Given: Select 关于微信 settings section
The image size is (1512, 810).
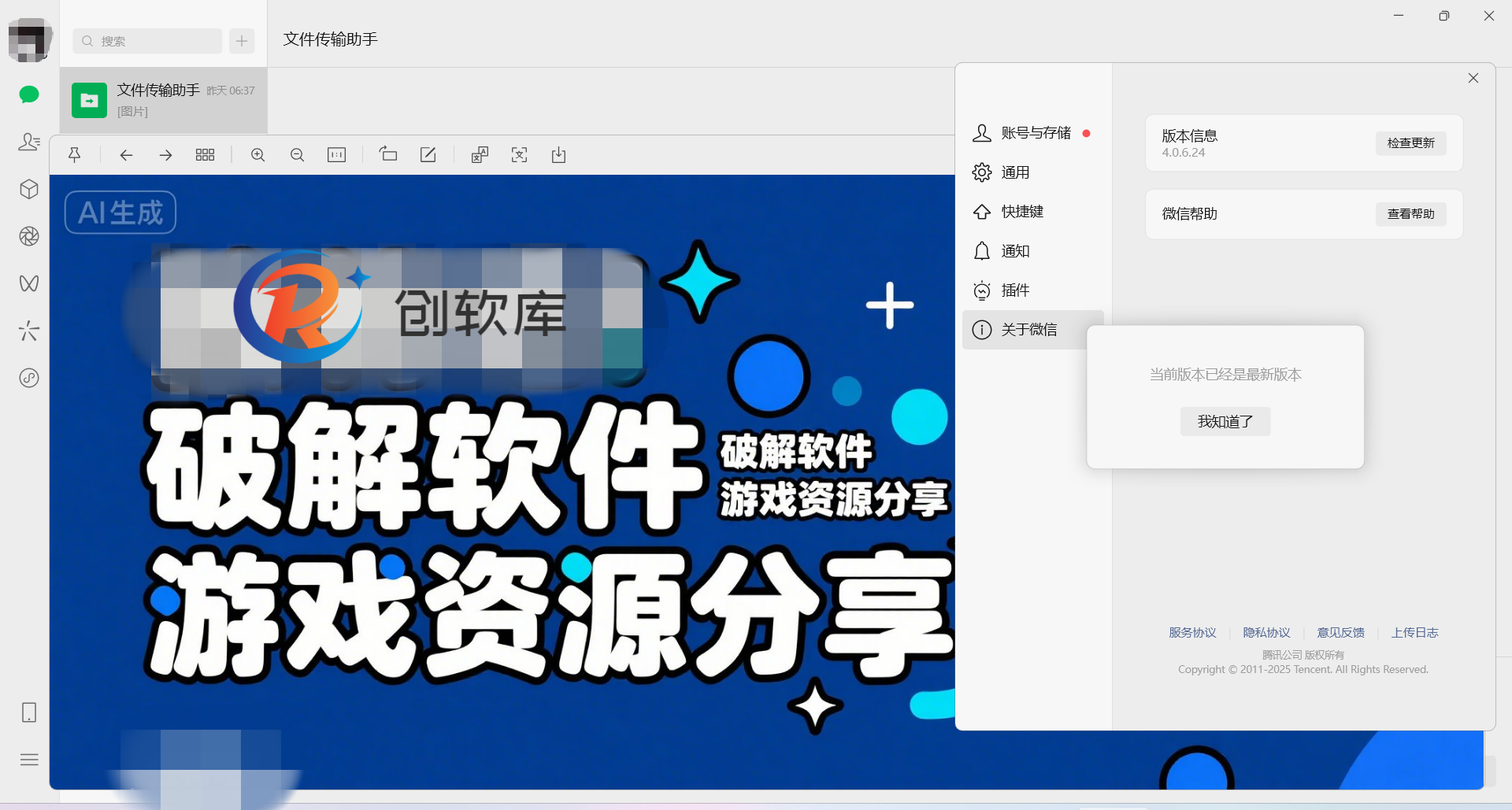Looking at the screenshot, I should (x=1032, y=330).
